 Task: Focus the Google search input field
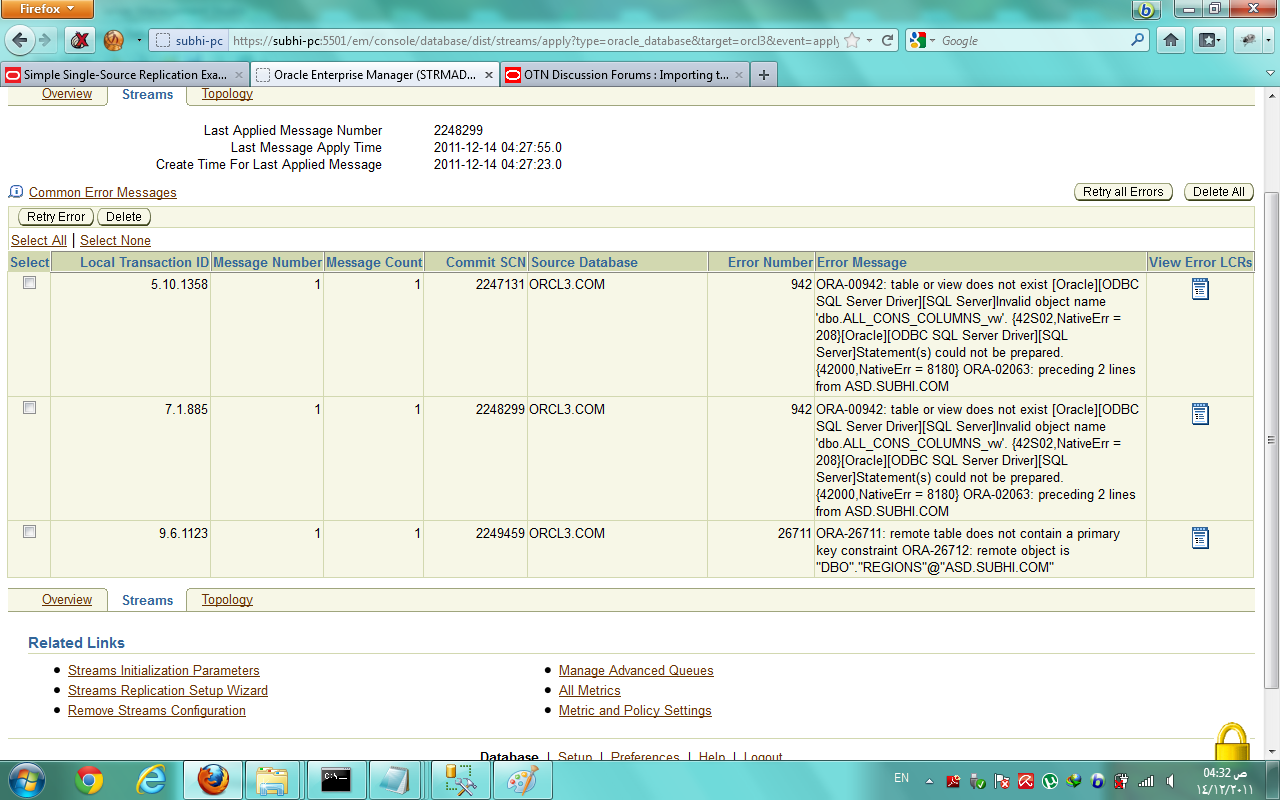click(1032, 41)
